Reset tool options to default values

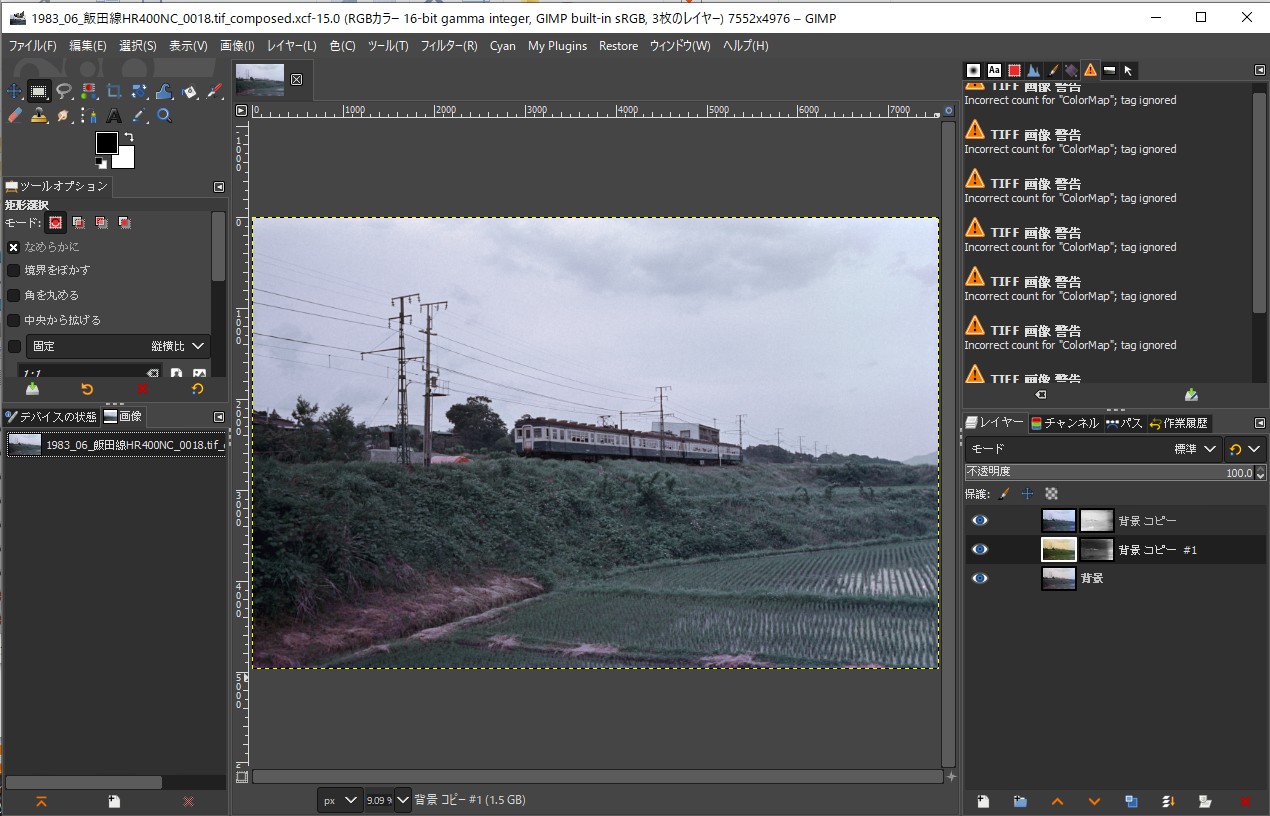point(197,389)
